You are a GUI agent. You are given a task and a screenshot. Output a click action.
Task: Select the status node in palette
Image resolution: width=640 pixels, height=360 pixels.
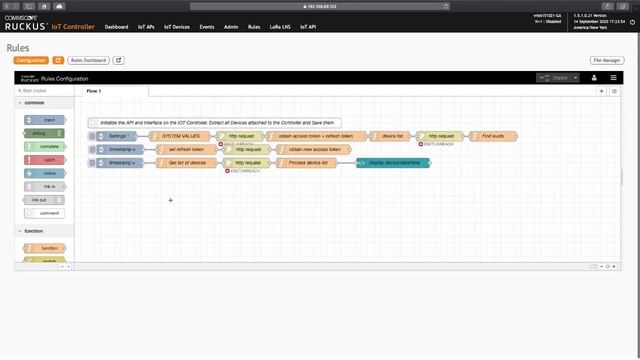click(x=44, y=173)
